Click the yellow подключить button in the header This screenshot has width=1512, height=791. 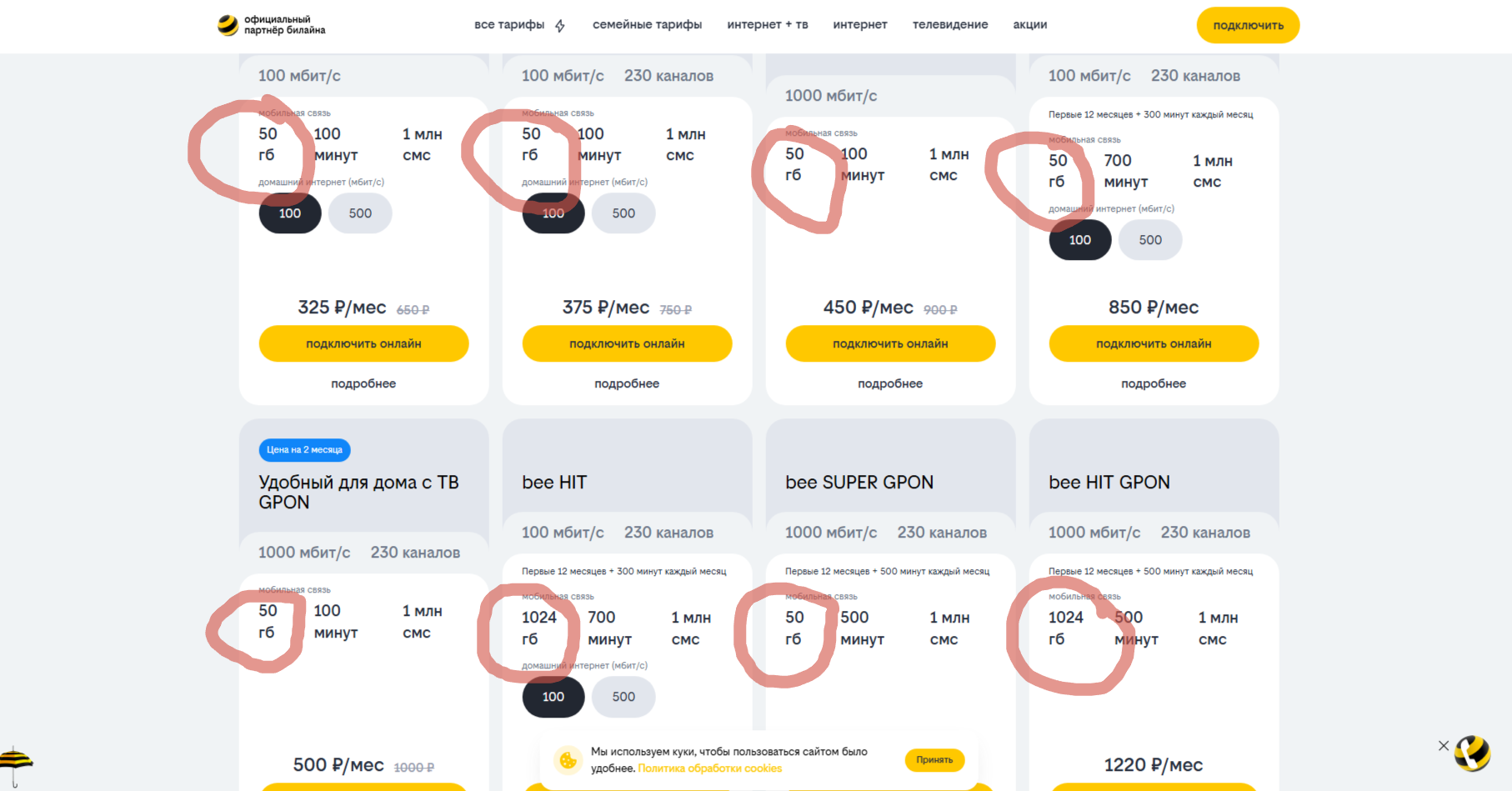pyautogui.click(x=1248, y=26)
